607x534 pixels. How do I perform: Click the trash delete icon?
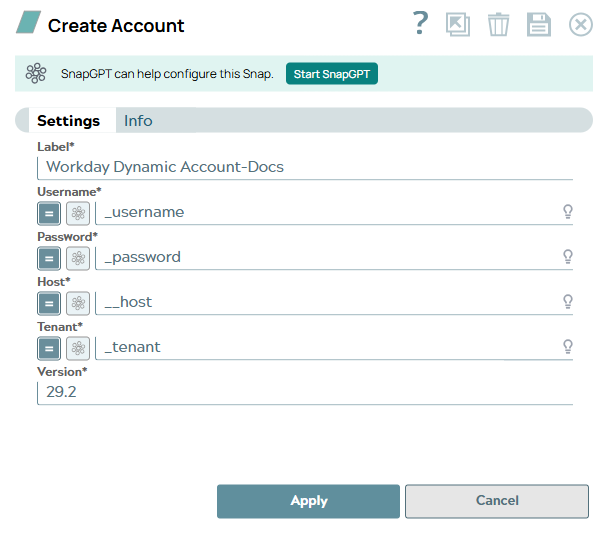pyautogui.click(x=498, y=24)
